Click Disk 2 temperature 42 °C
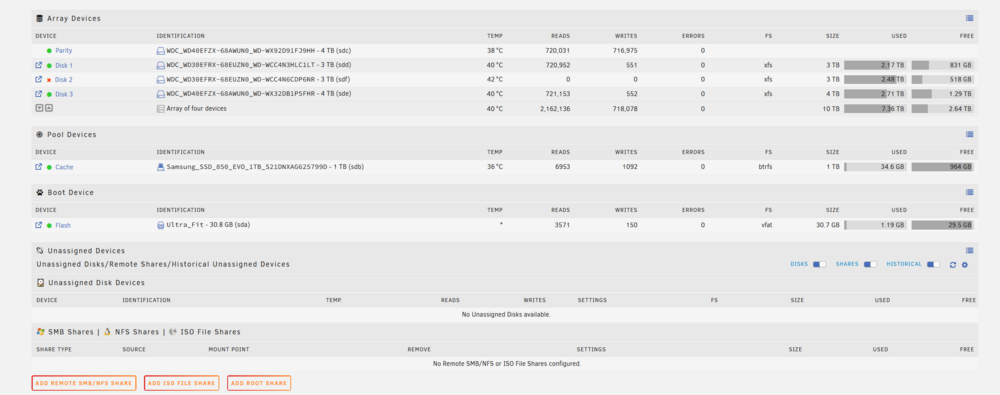This screenshot has height=395, width=1000. (495, 80)
